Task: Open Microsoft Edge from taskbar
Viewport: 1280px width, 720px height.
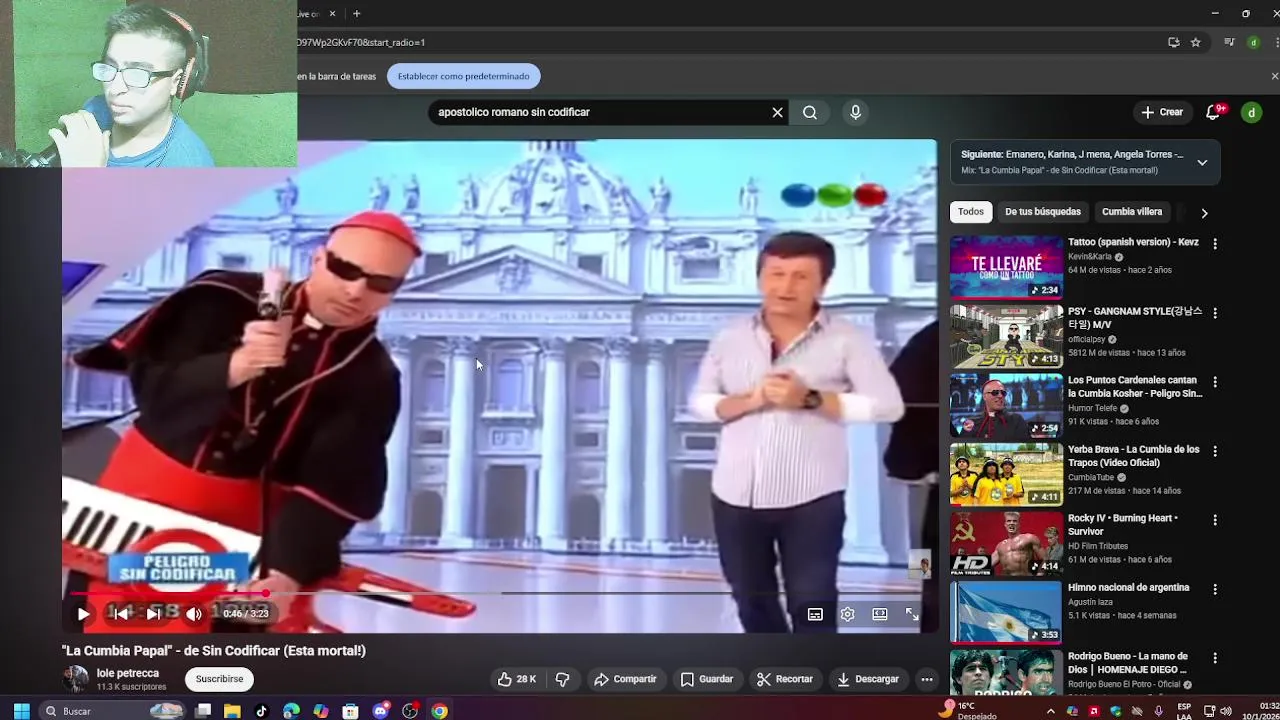Action: click(x=291, y=711)
